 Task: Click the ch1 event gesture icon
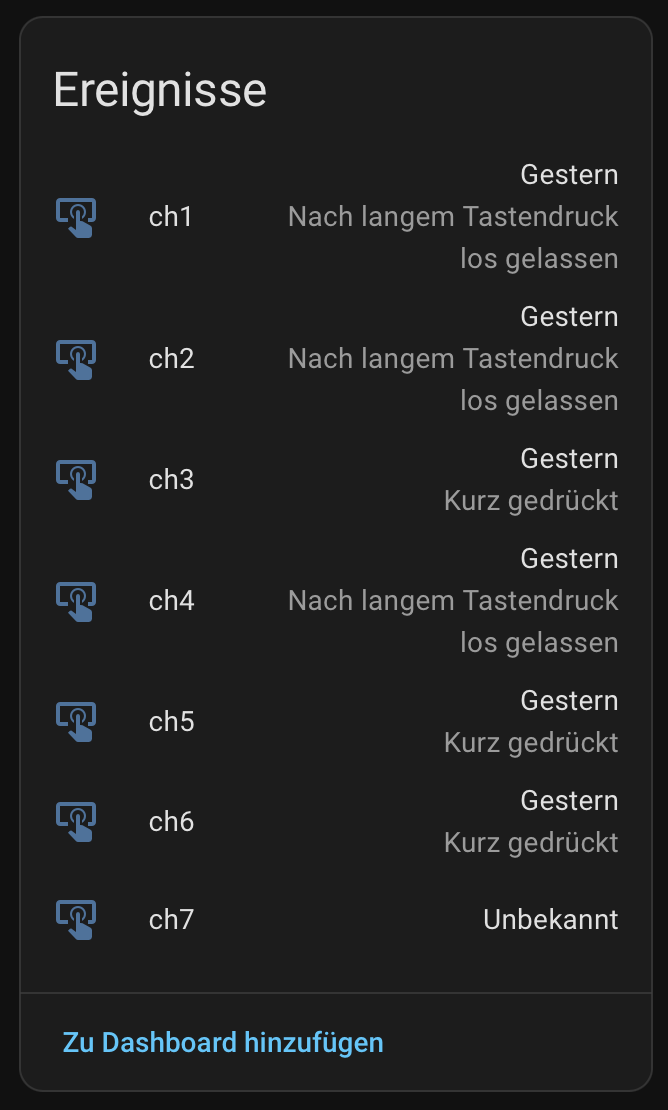tap(76, 217)
